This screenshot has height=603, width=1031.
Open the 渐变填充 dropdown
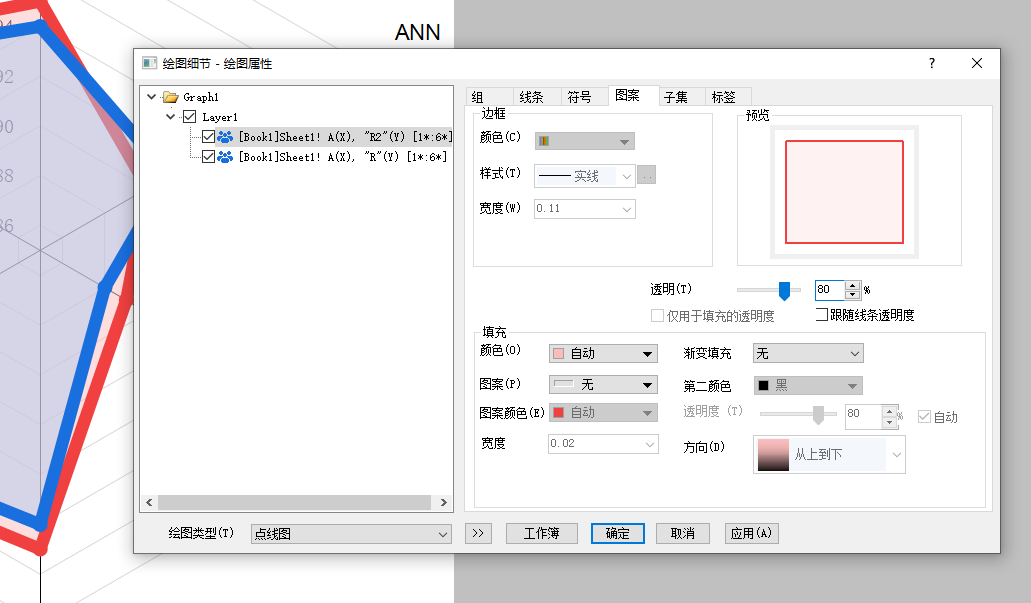pyautogui.click(x=808, y=354)
